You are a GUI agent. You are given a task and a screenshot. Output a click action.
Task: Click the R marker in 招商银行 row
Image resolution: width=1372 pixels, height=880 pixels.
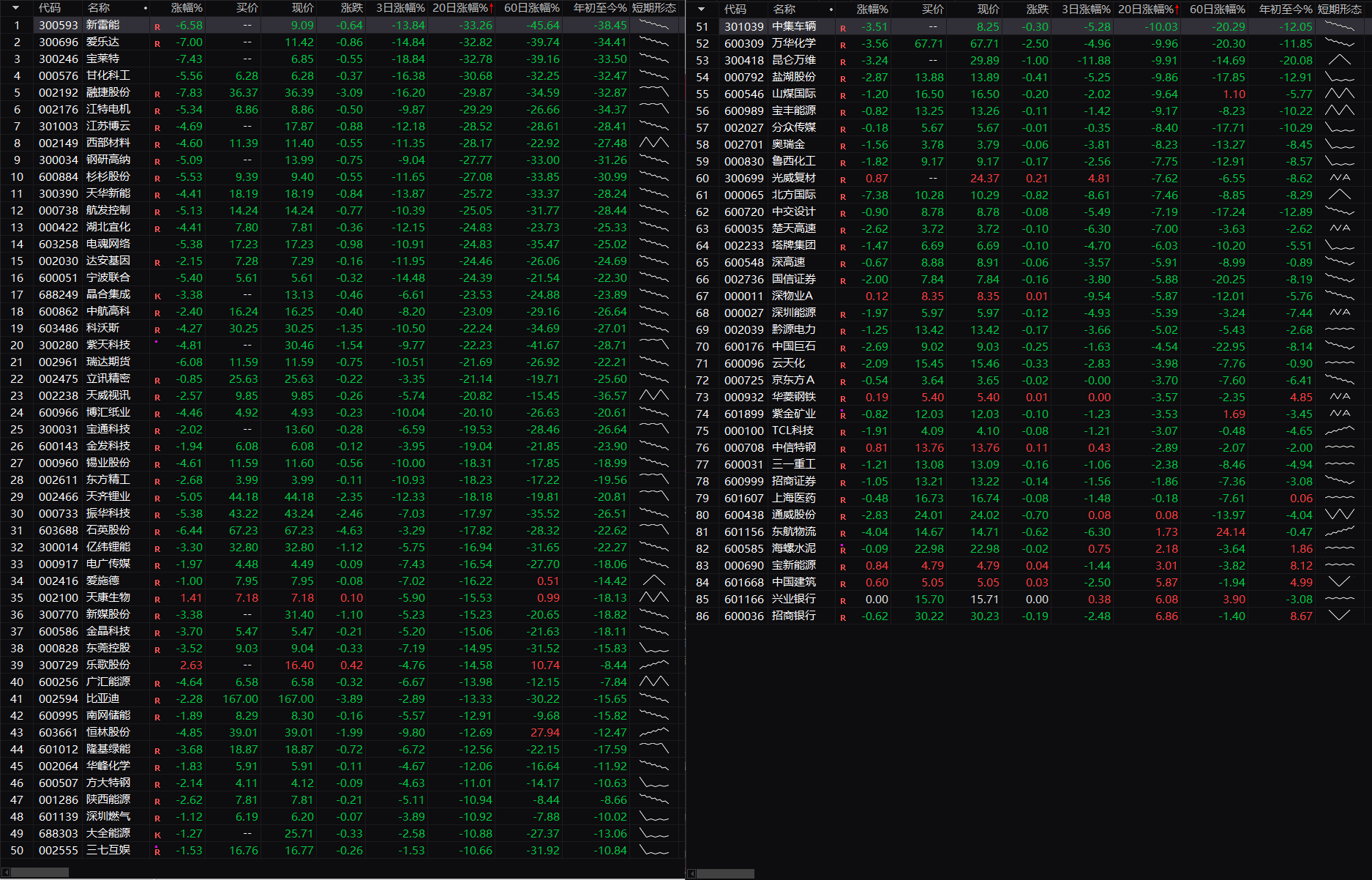[843, 618]
